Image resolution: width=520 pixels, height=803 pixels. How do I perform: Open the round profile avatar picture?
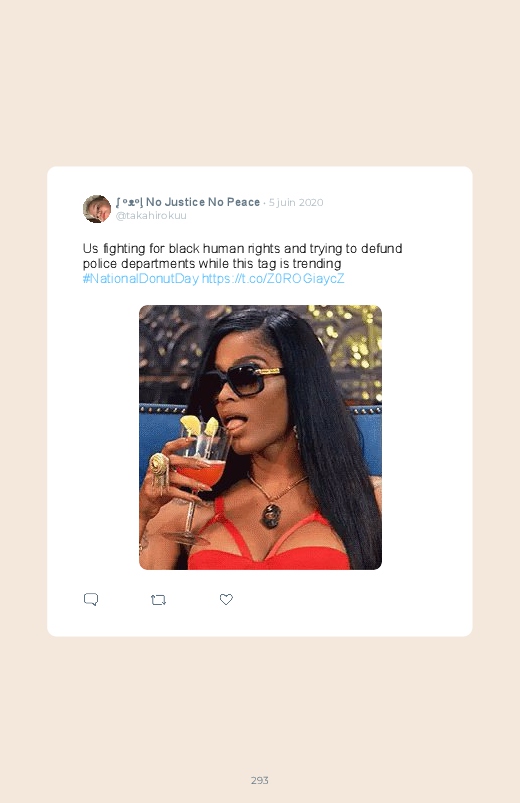[x=97, y=209]
